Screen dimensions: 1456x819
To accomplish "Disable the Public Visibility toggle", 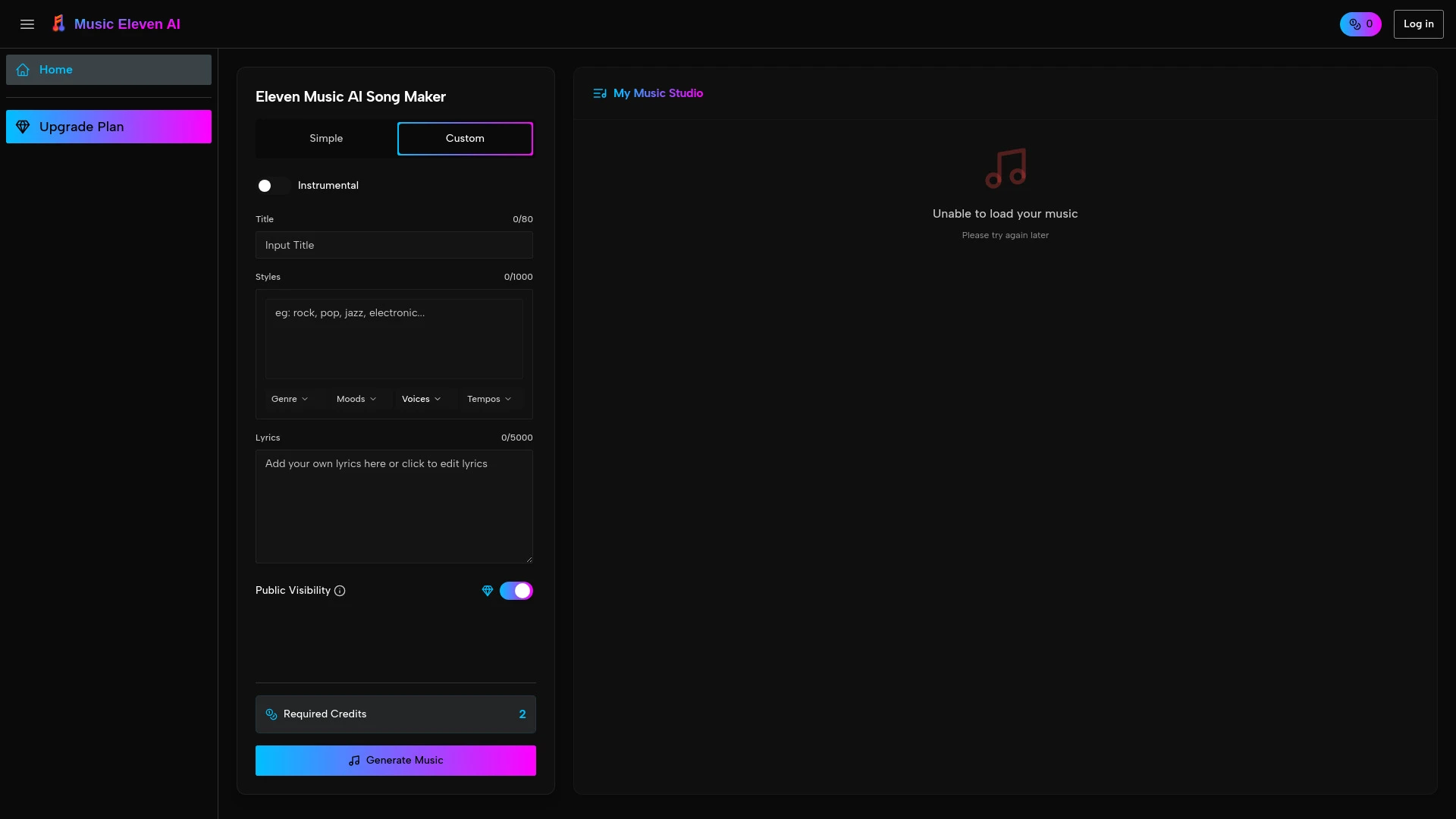I will click(x=516, y=591).
